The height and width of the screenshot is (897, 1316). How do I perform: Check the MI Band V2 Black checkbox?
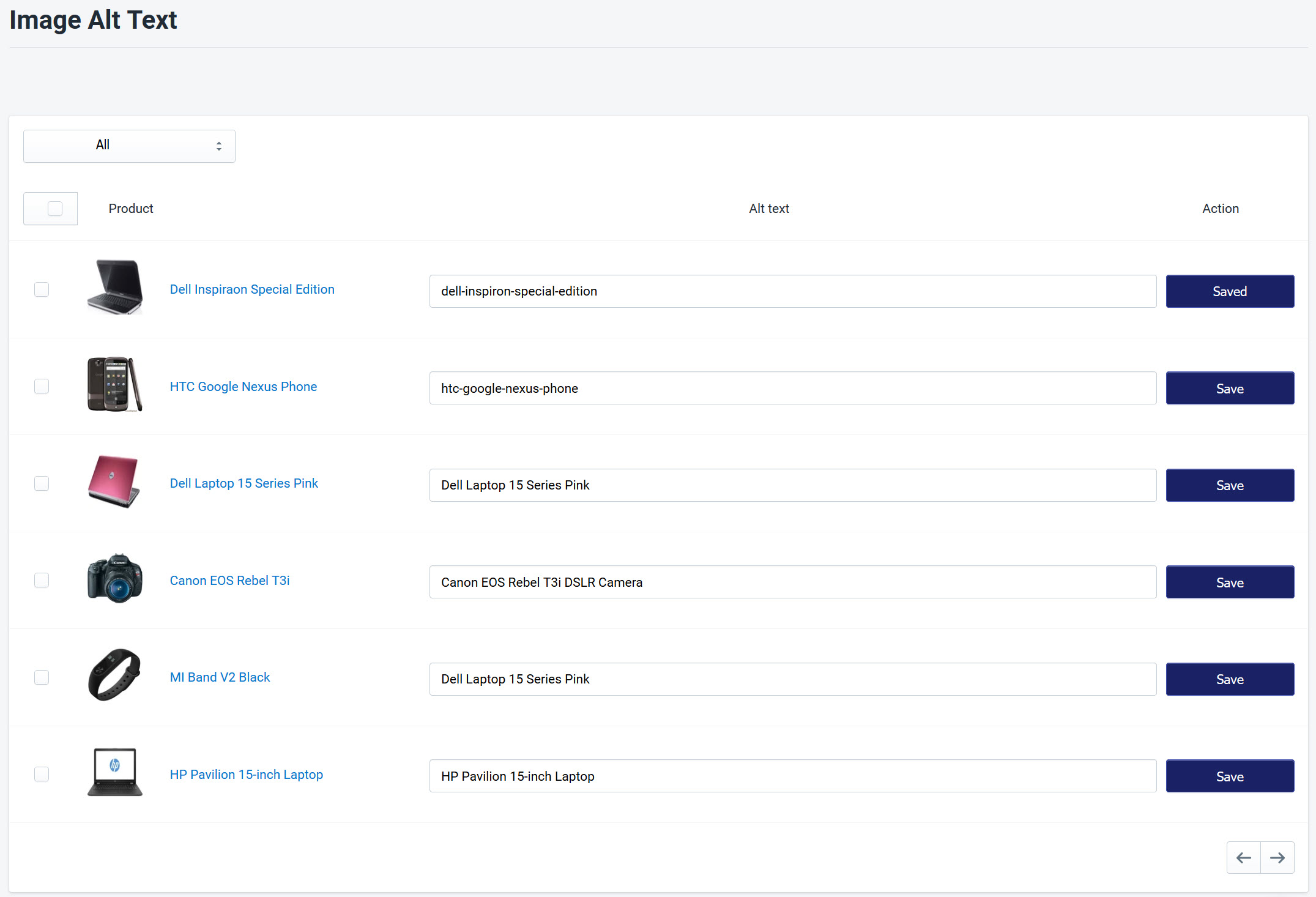point(42,677)
